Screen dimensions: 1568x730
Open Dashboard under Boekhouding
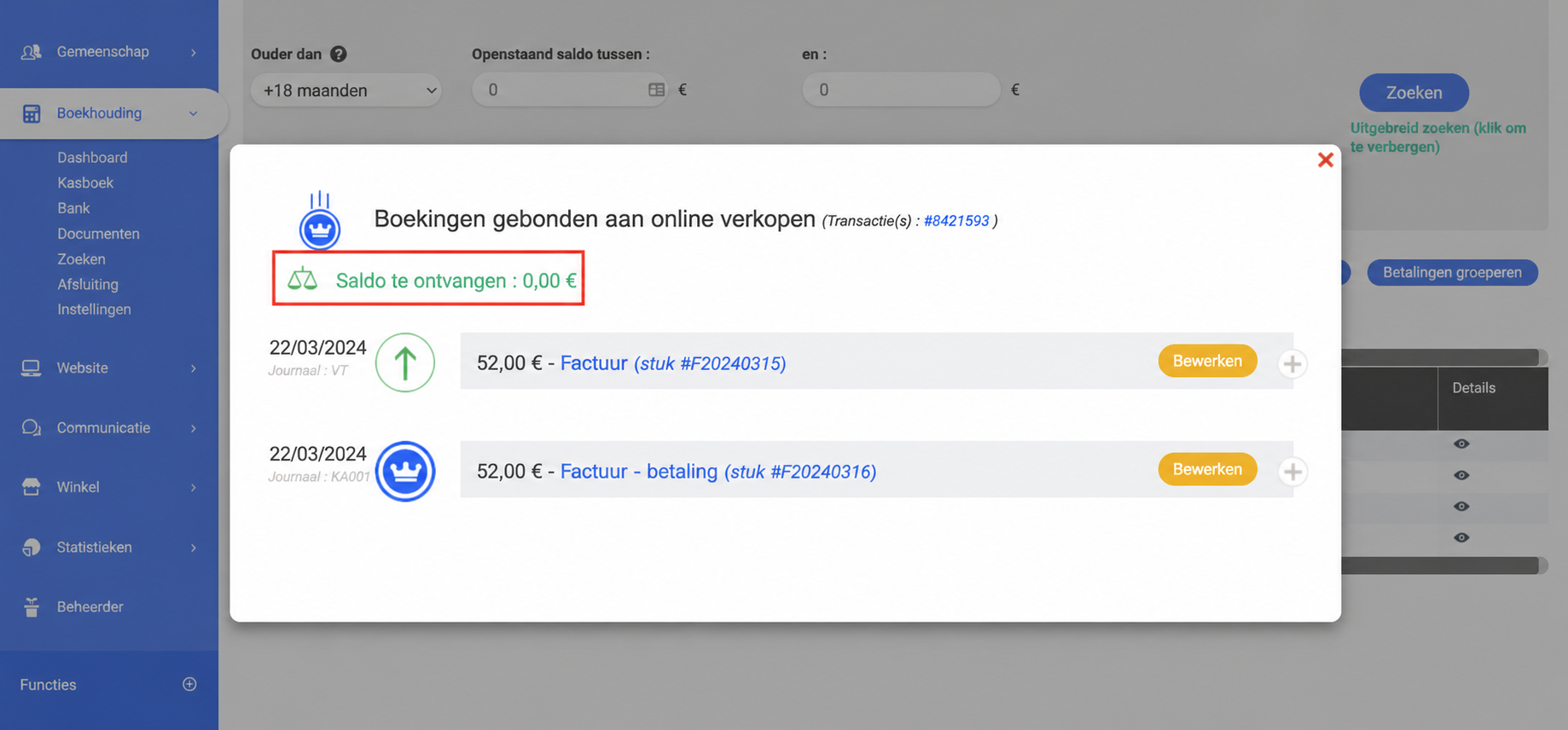(92, 158)
